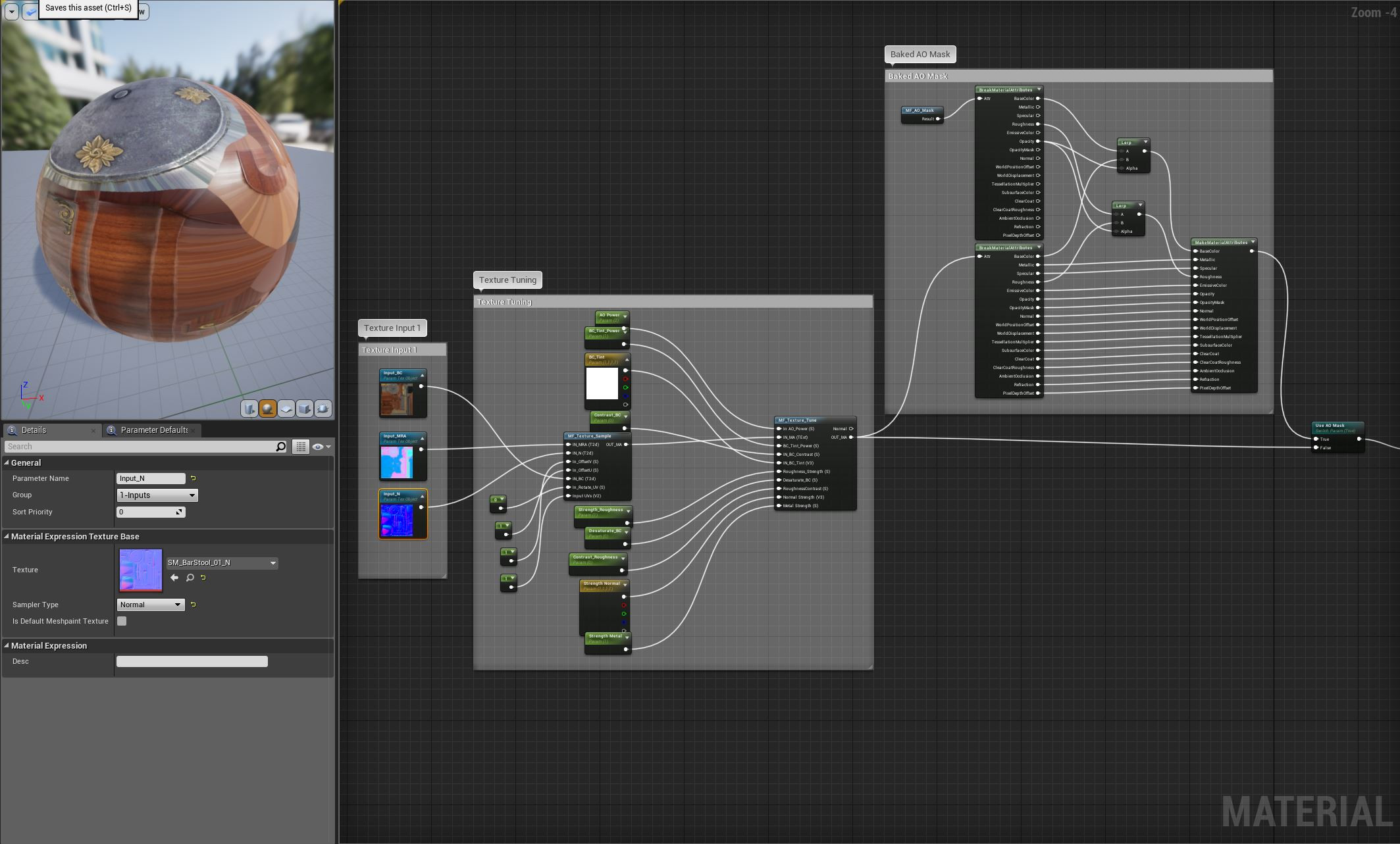Image resolution: width=1400 pixels, height=844 pixels.
Task: Browse to texture in Content Browser icon
Action: click(x=190, y=578)
